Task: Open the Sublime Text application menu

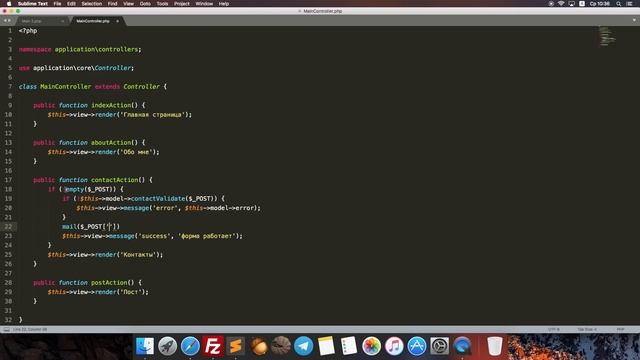Action: coord(33,4)
